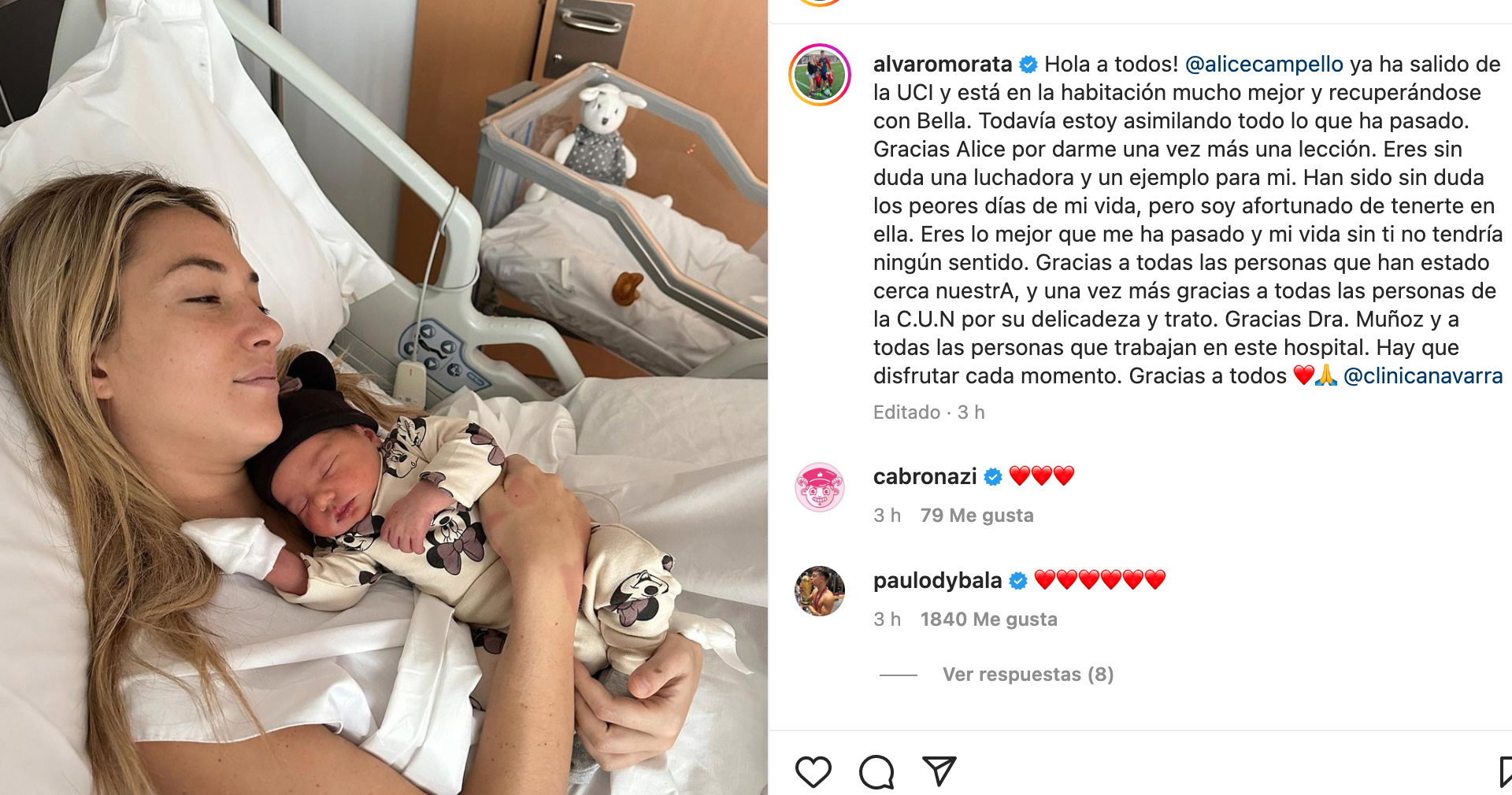Like the post with the heart icon
Viewport: 1512px width, 795px height.
coord(813,772)
